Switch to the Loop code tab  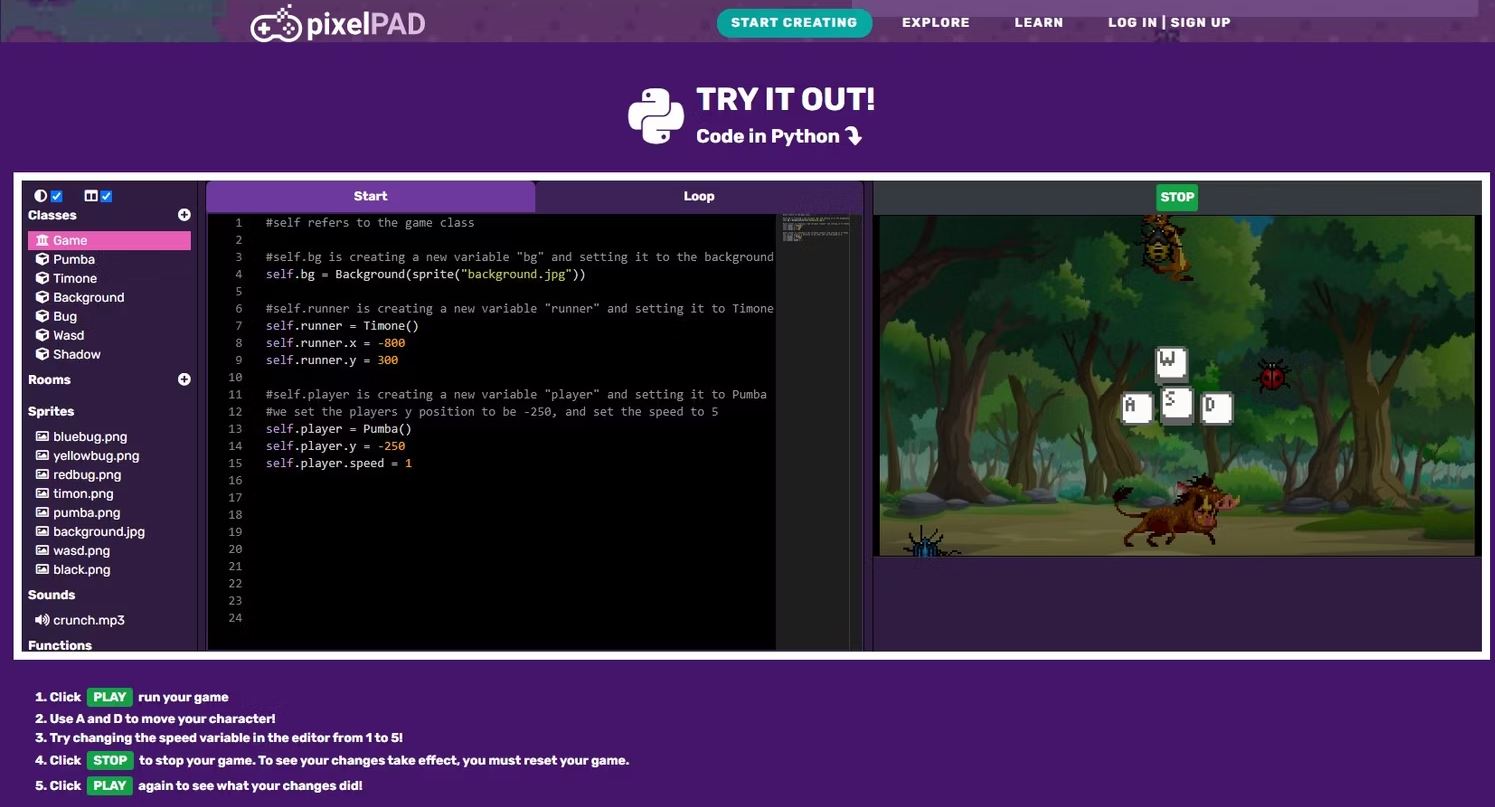[699, 196]
